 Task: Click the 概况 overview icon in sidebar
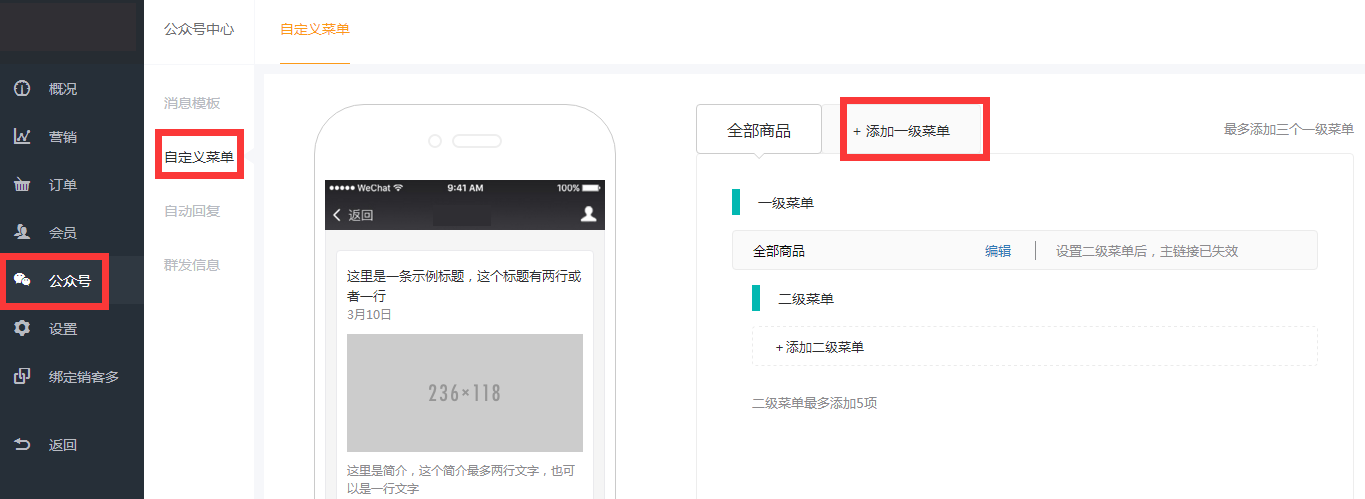pos(22,89)
